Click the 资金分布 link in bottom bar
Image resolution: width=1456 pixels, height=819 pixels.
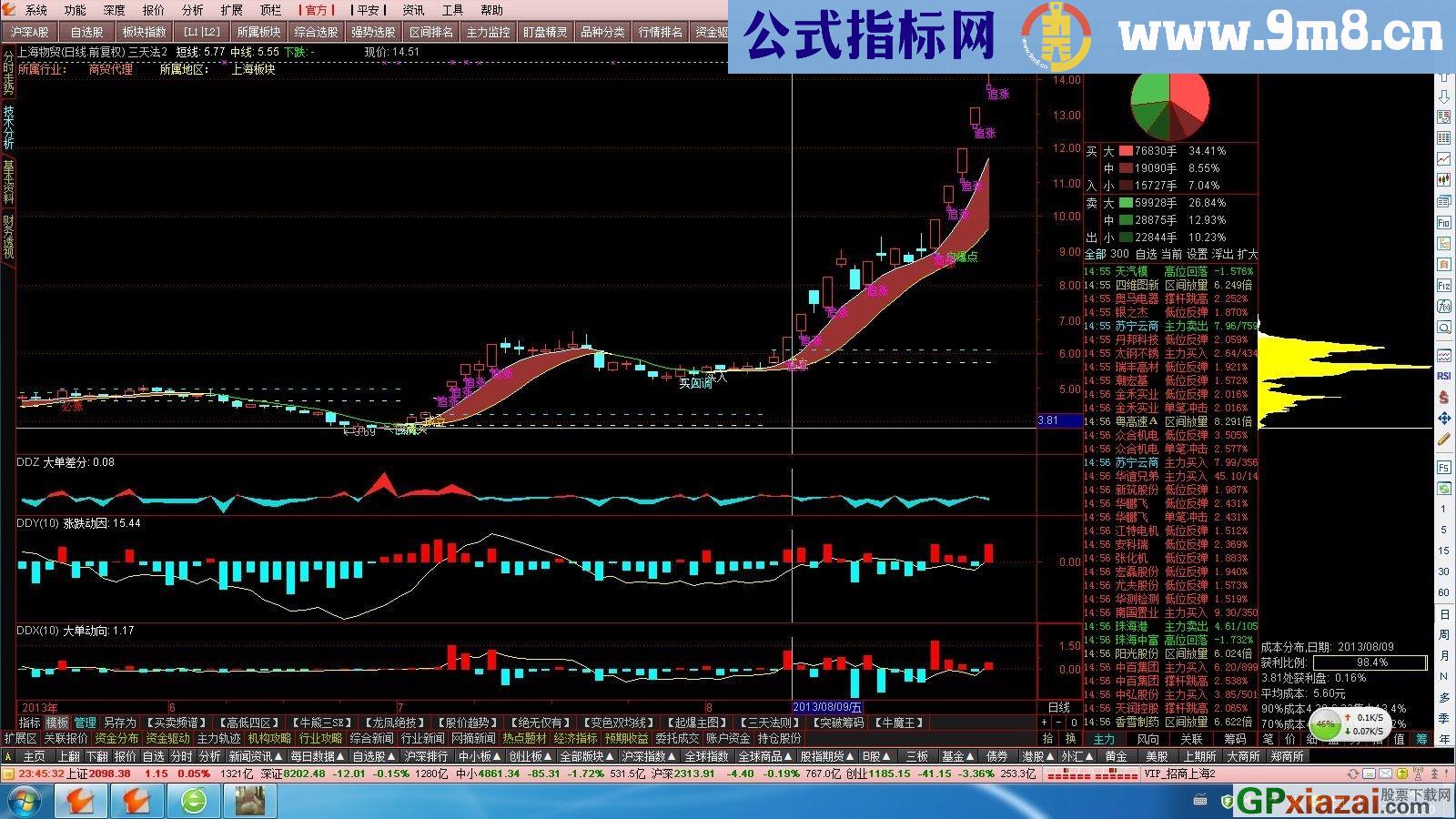click(116, 738)
